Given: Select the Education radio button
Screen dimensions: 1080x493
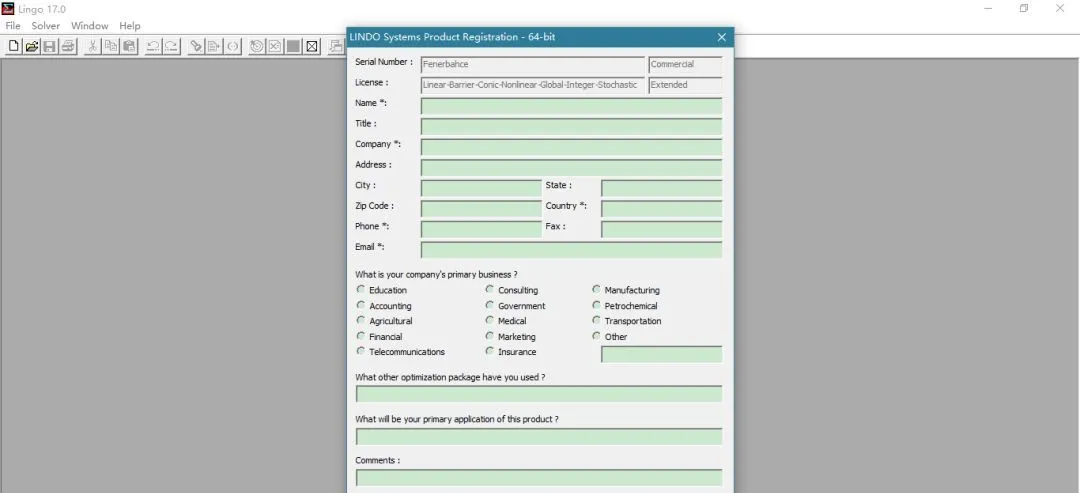Looking at the screenshot, I should tap(361, 289).
